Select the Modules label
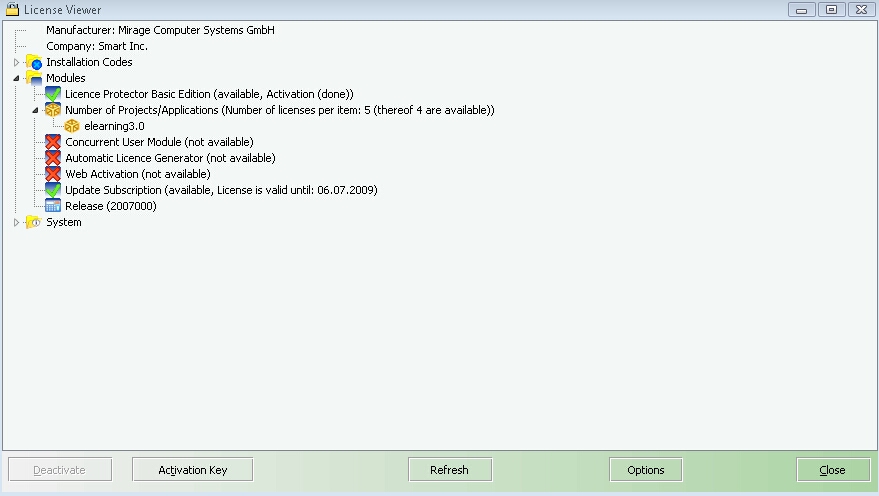879x496 pixels. [x=66, y=78]
